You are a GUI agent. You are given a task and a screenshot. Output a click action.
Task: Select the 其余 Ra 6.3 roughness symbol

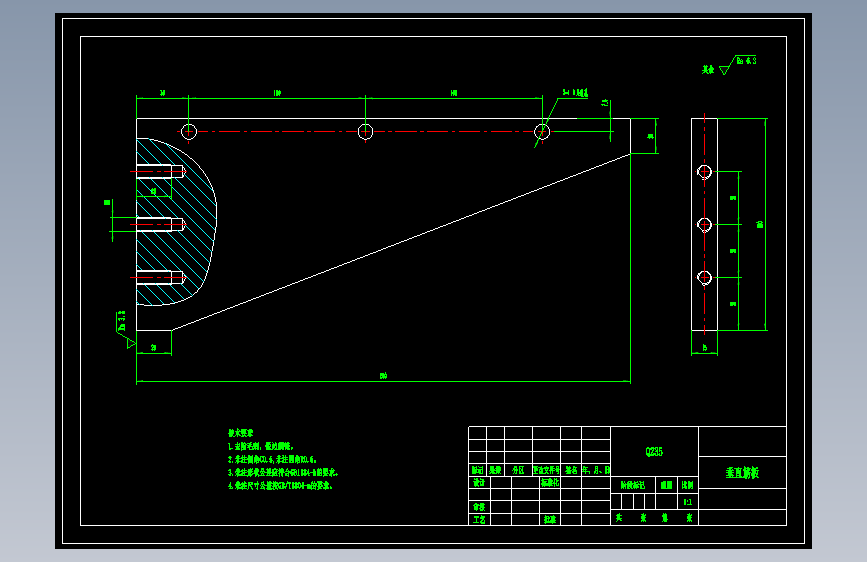pos(729,65)
